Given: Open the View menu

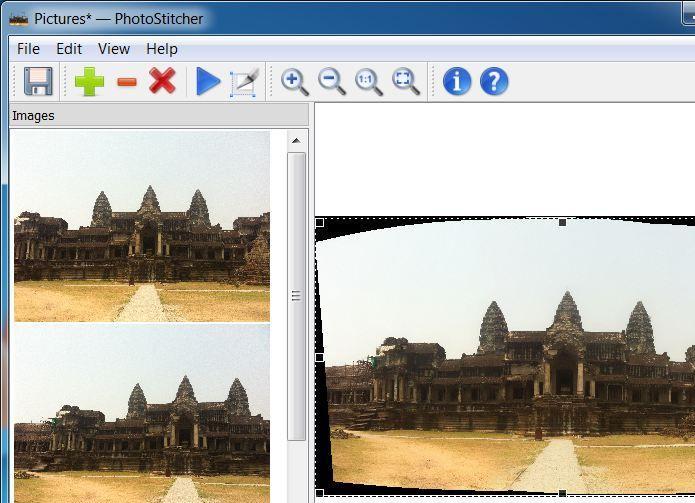Looking at the screenshot, I should coord(114,49).
